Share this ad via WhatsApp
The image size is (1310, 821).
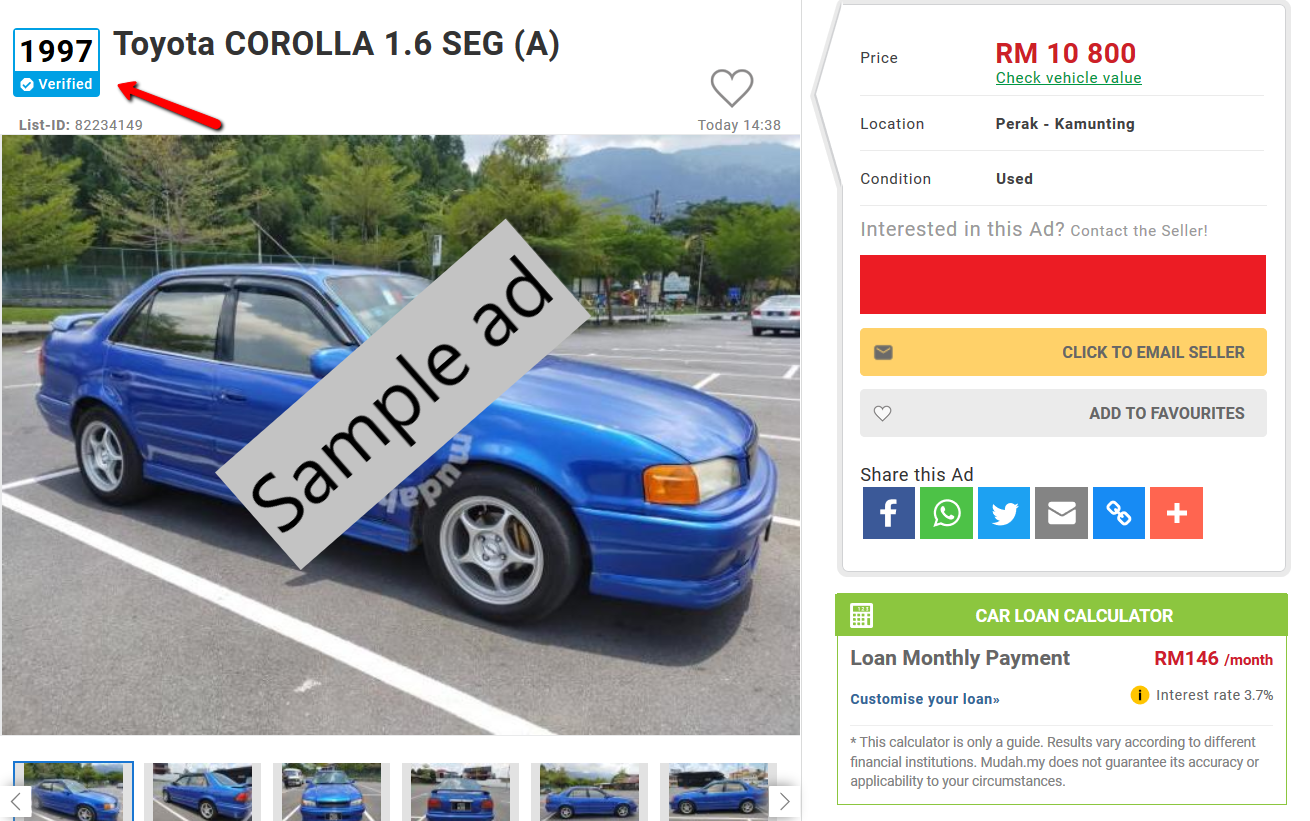point(946,513)
